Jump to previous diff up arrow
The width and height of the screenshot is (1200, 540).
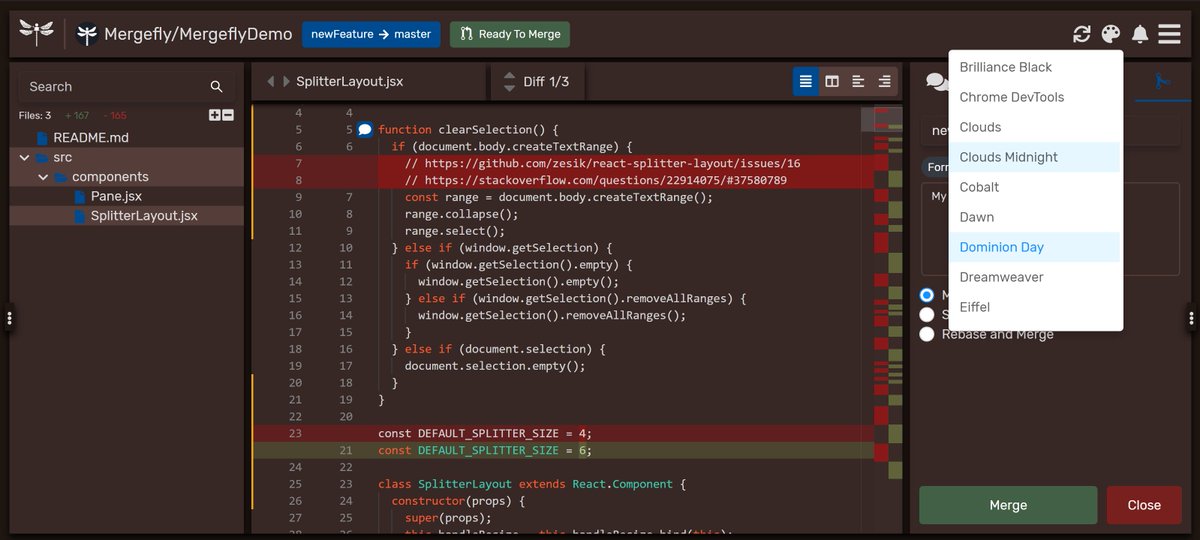(509, 76)
